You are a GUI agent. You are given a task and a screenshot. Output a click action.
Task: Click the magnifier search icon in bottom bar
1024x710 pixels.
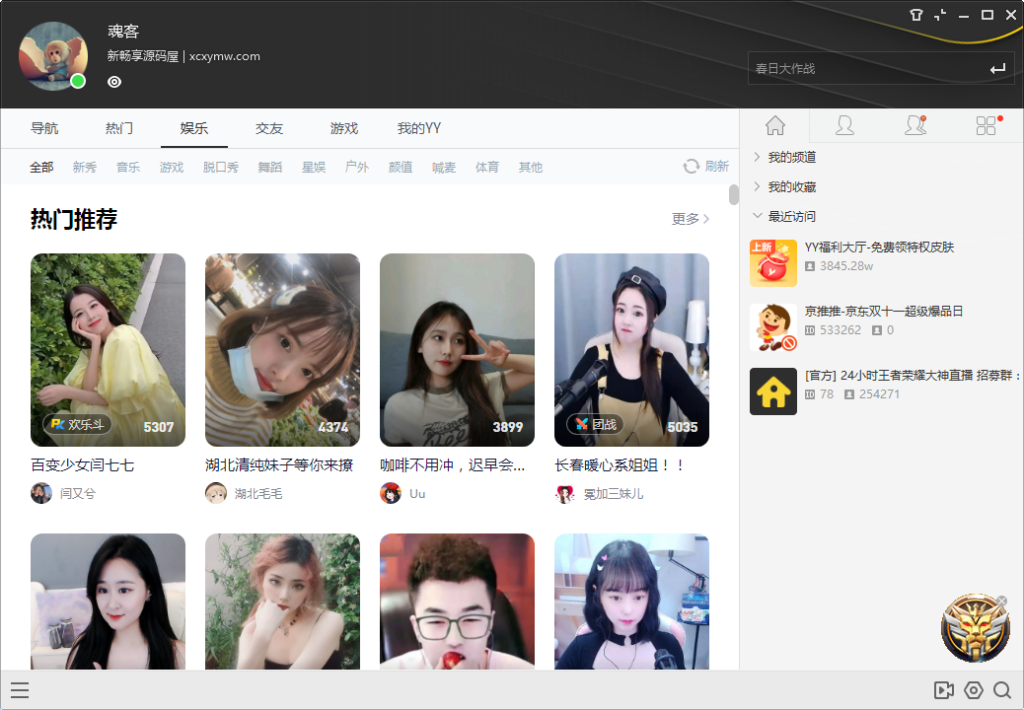click(1002, 690)
